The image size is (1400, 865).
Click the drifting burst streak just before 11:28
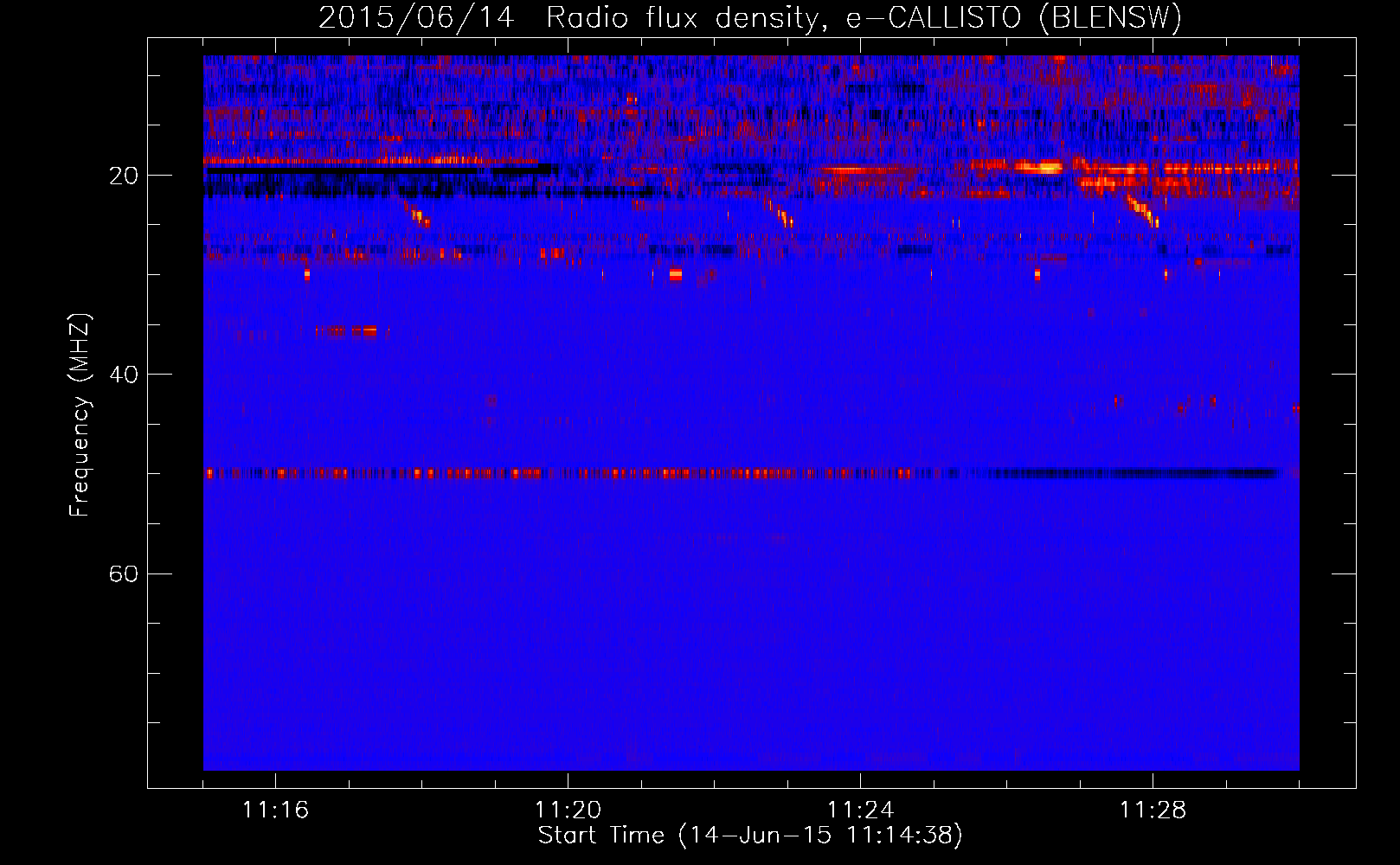[x=1141, y=210]
